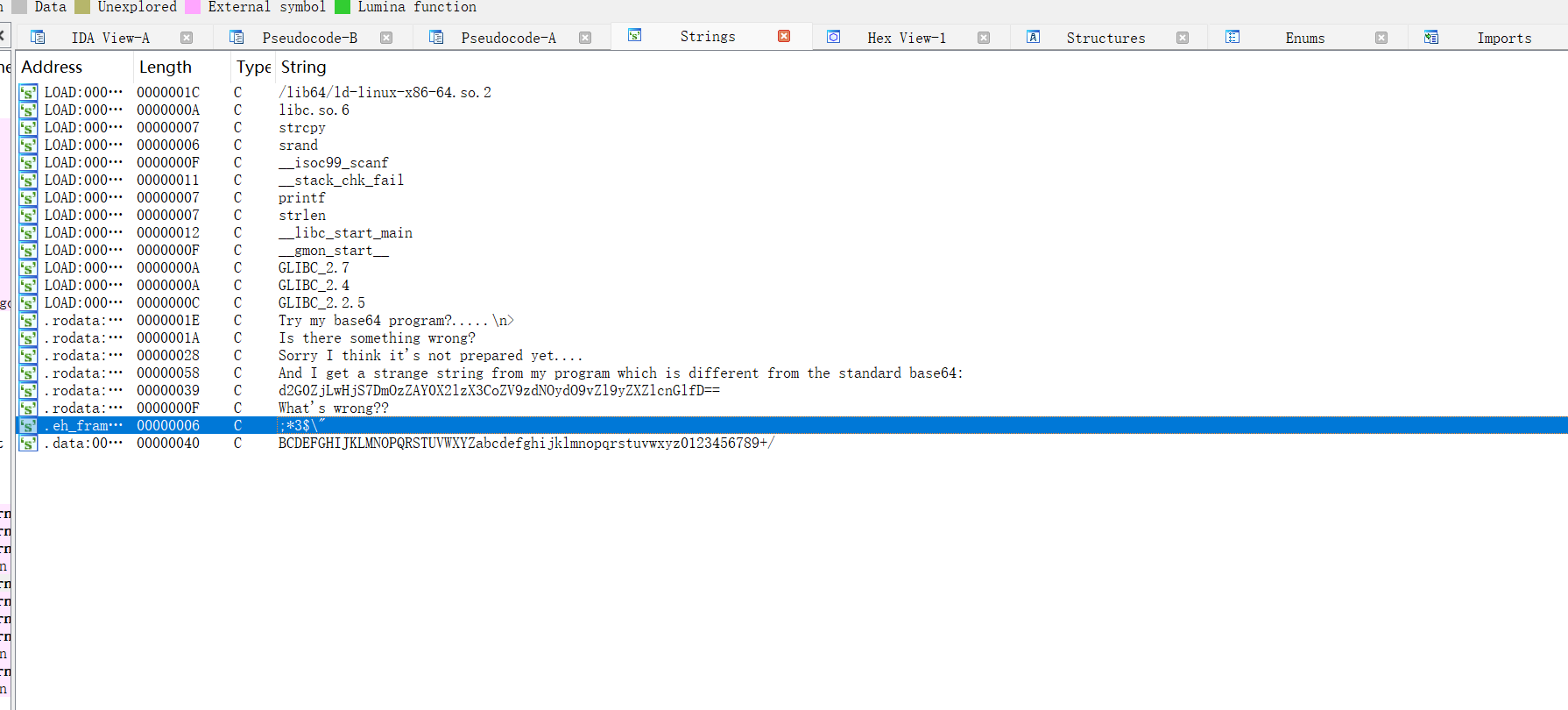The height and width of the screenshot is (710, 1568).
Task: Click the Hex View-1 tab icon
Action: tap(834, 37)
